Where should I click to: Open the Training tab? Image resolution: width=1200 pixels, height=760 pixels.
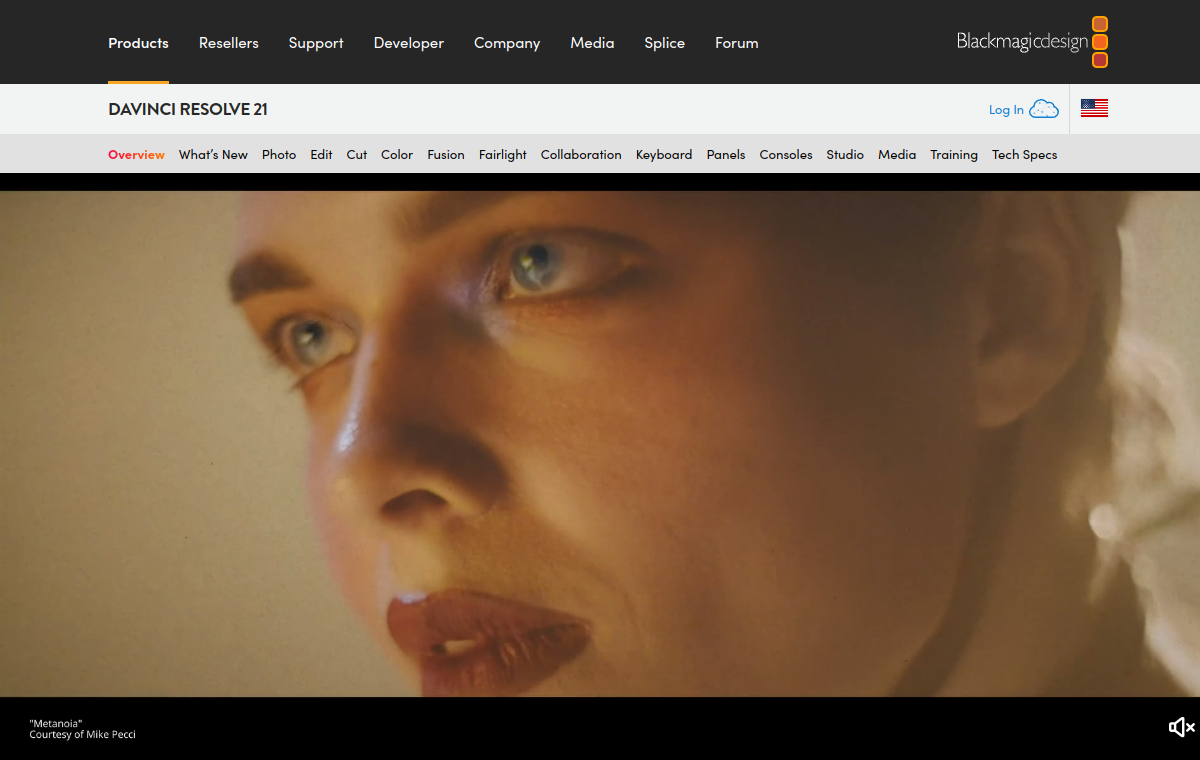pos(954,154)
